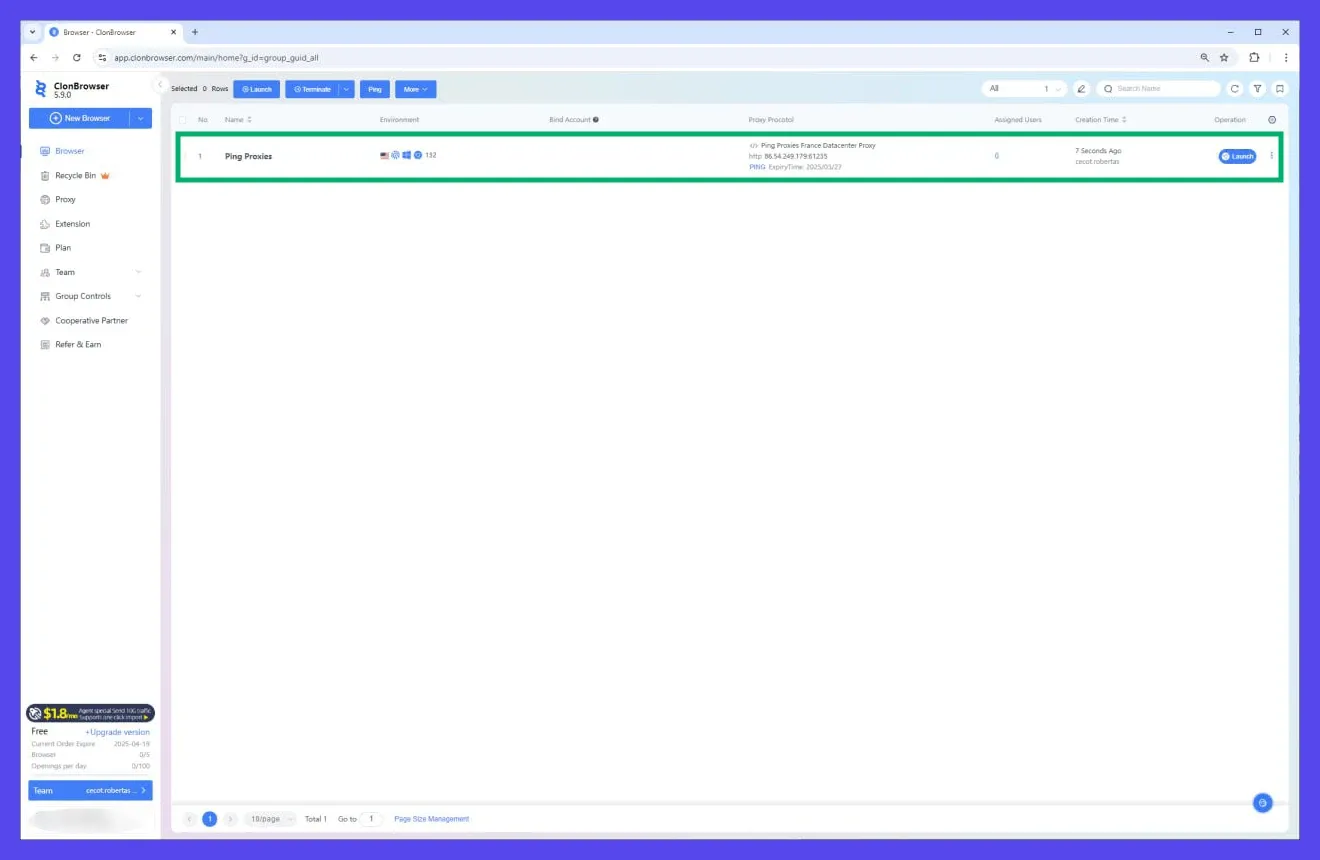Collapse the sidebar with arrow toggle
The image size is (1320, 860).
coord(160,85)
